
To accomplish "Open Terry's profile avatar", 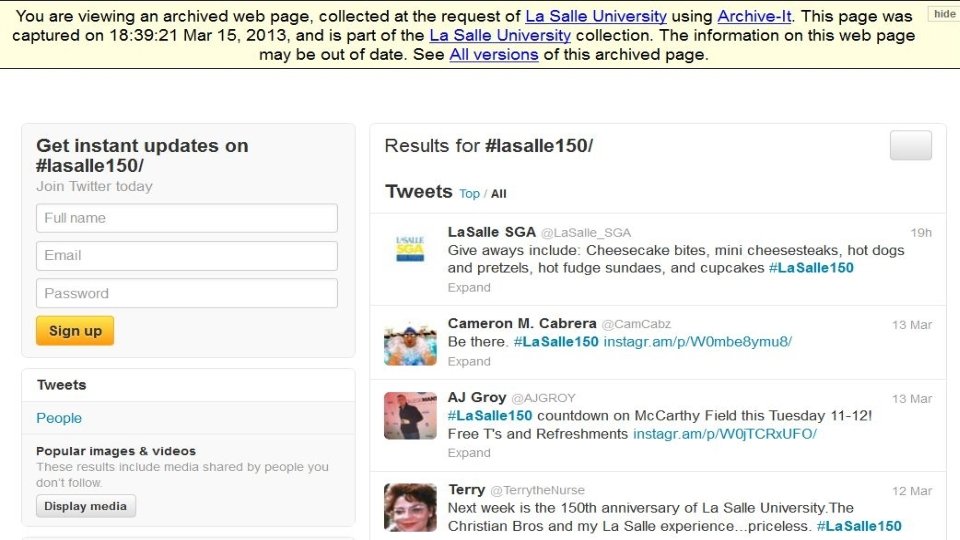I will click(410, 508).
